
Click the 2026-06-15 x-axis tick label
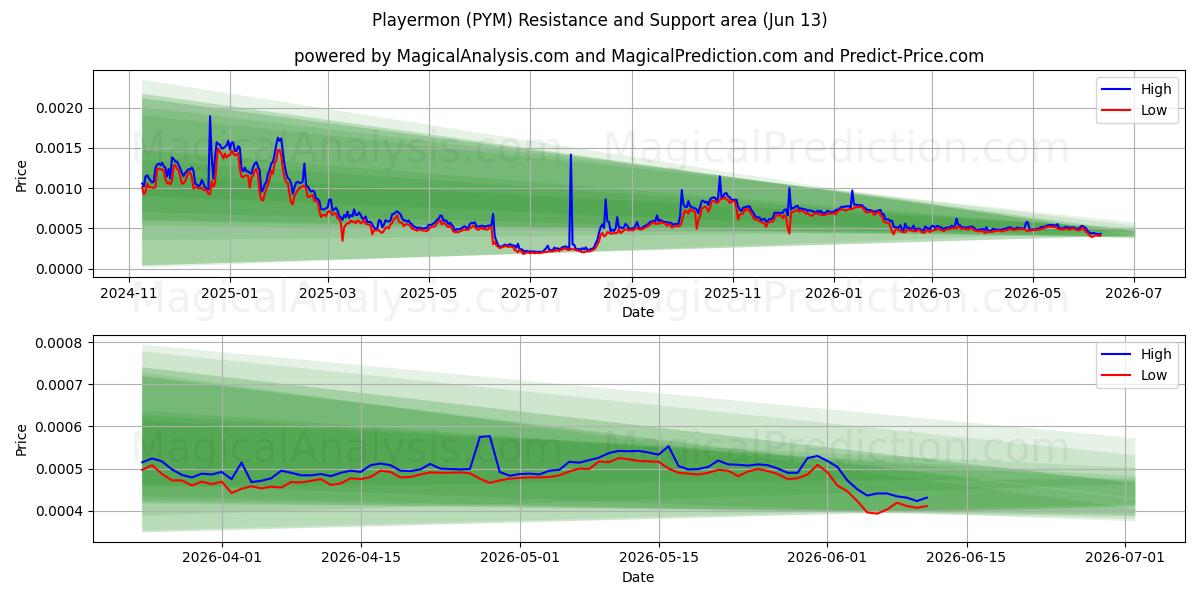[965, 558]
